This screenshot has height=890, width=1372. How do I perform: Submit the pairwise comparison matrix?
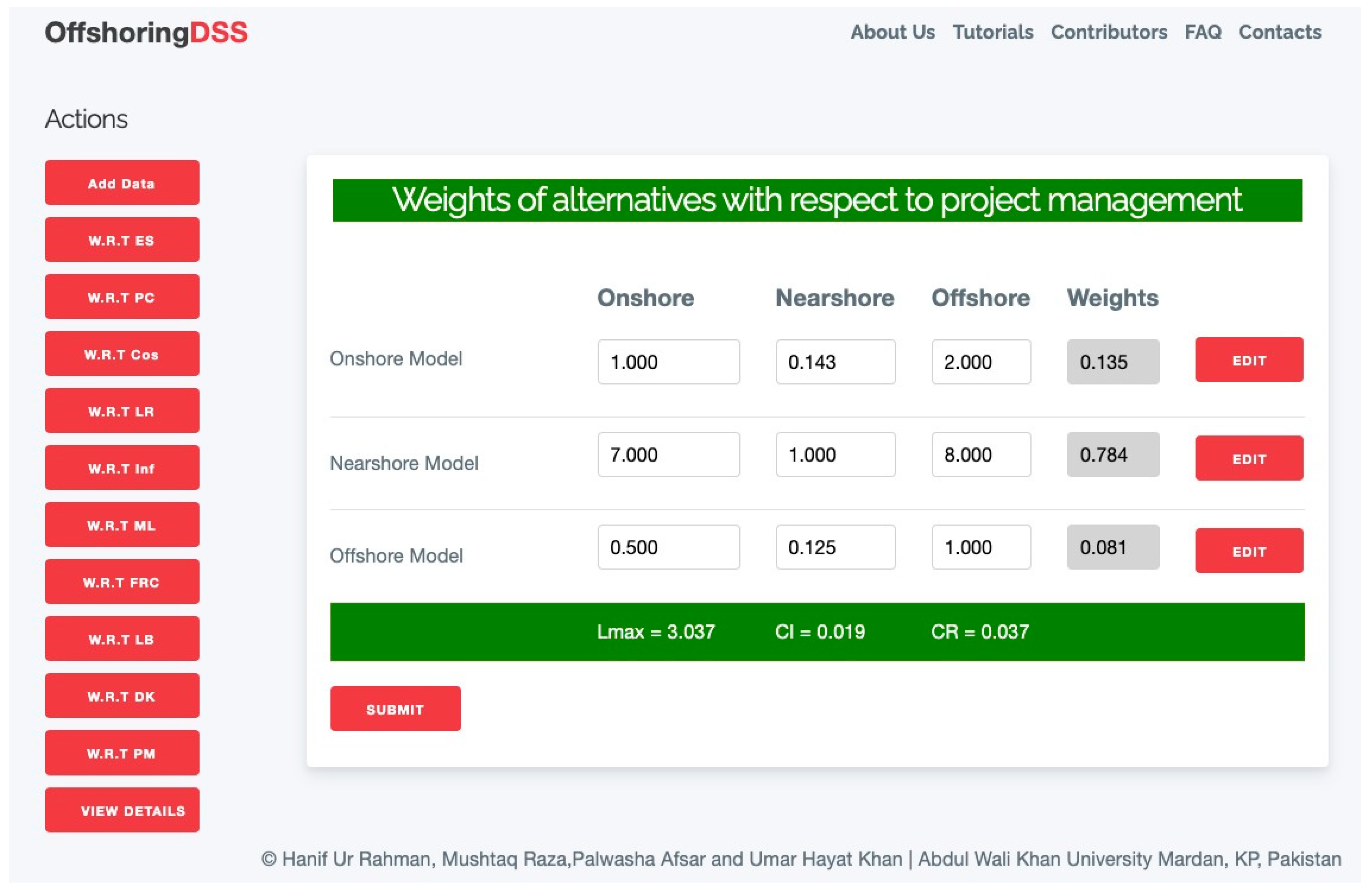pyautogui.click(x=395, y=709)
